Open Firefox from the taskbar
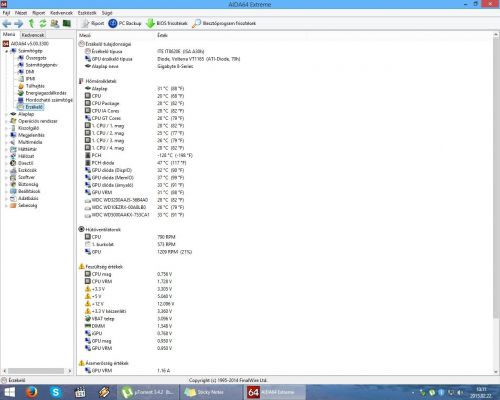 point(32,392)
